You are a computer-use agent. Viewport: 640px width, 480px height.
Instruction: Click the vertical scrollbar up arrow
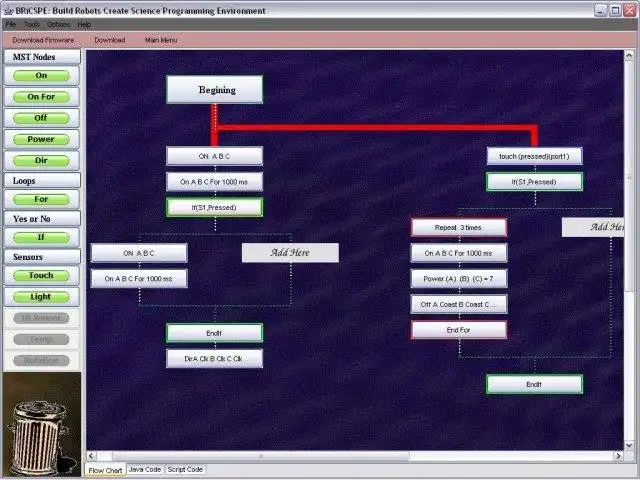[629, 56]
